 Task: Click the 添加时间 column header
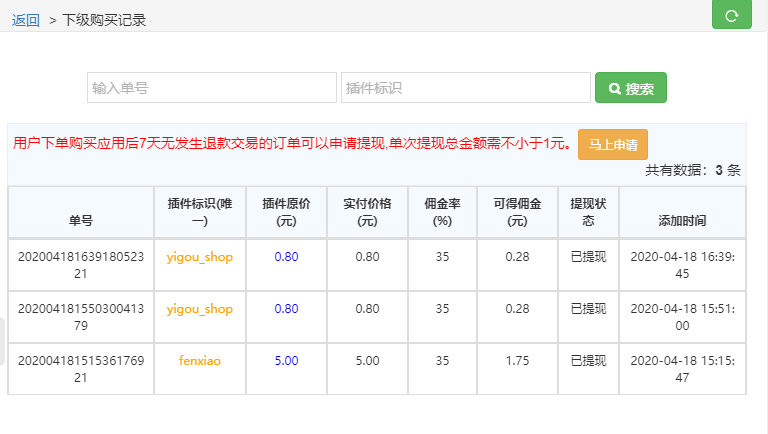tap(682, 220)
